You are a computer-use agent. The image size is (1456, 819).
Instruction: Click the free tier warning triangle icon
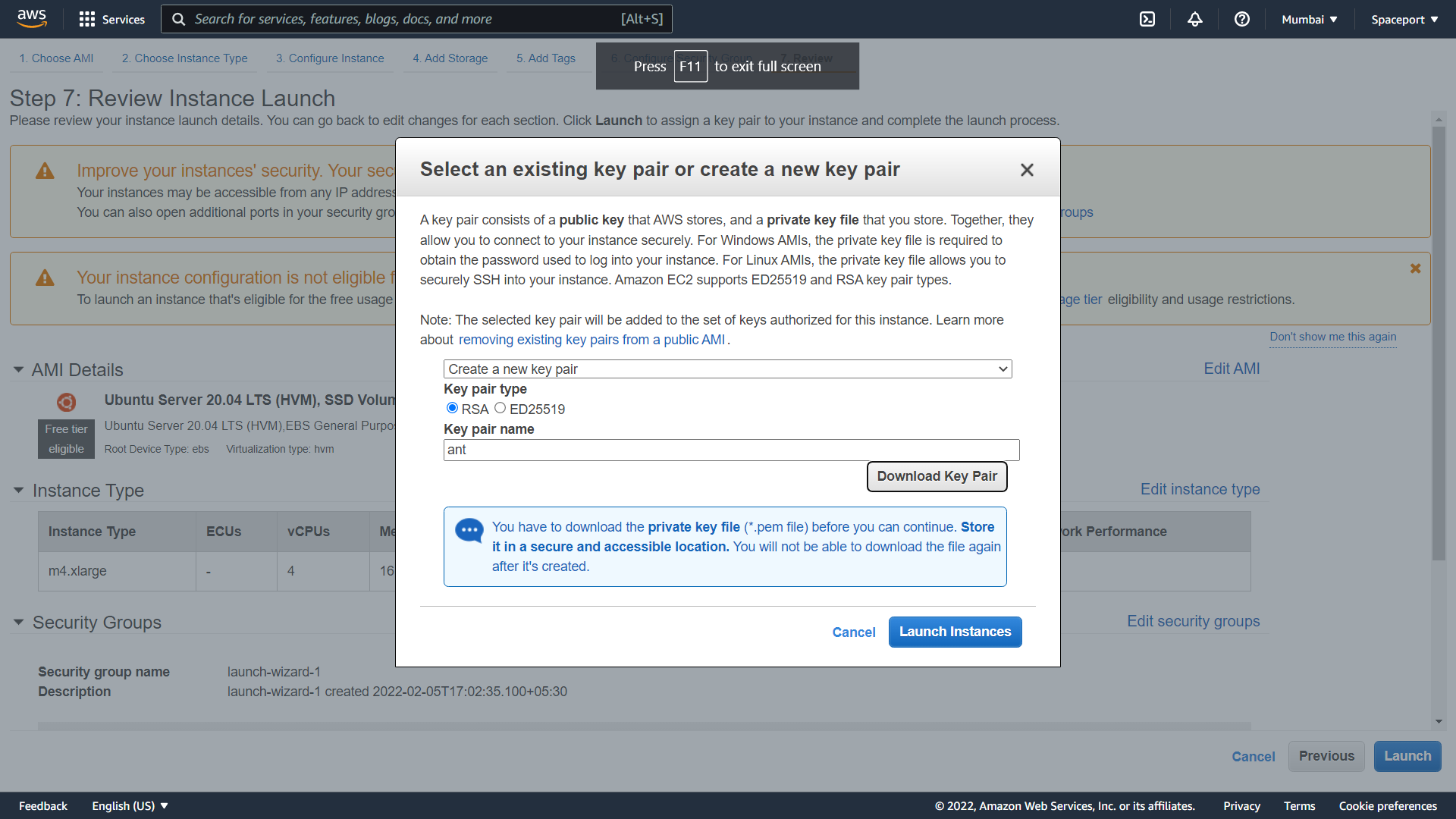pyautogui.click(x=45, y=278)
